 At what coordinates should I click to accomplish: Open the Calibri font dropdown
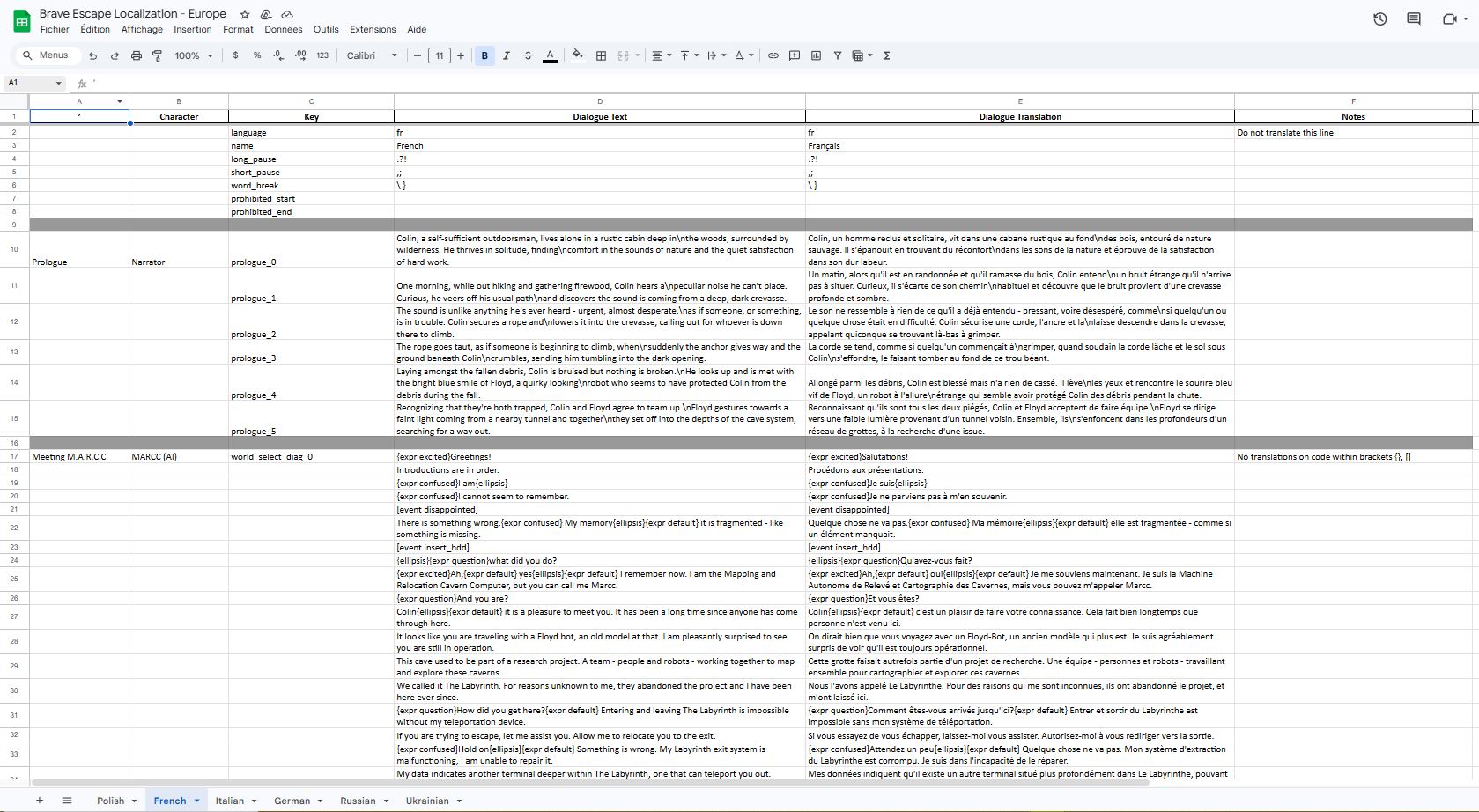[x=372, y=55]
